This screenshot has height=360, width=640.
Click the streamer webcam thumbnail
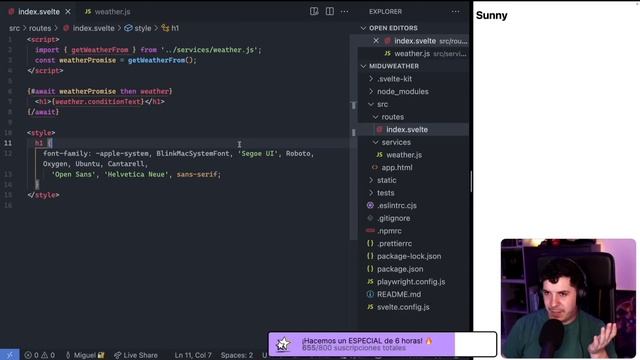[x=568, y=298]
